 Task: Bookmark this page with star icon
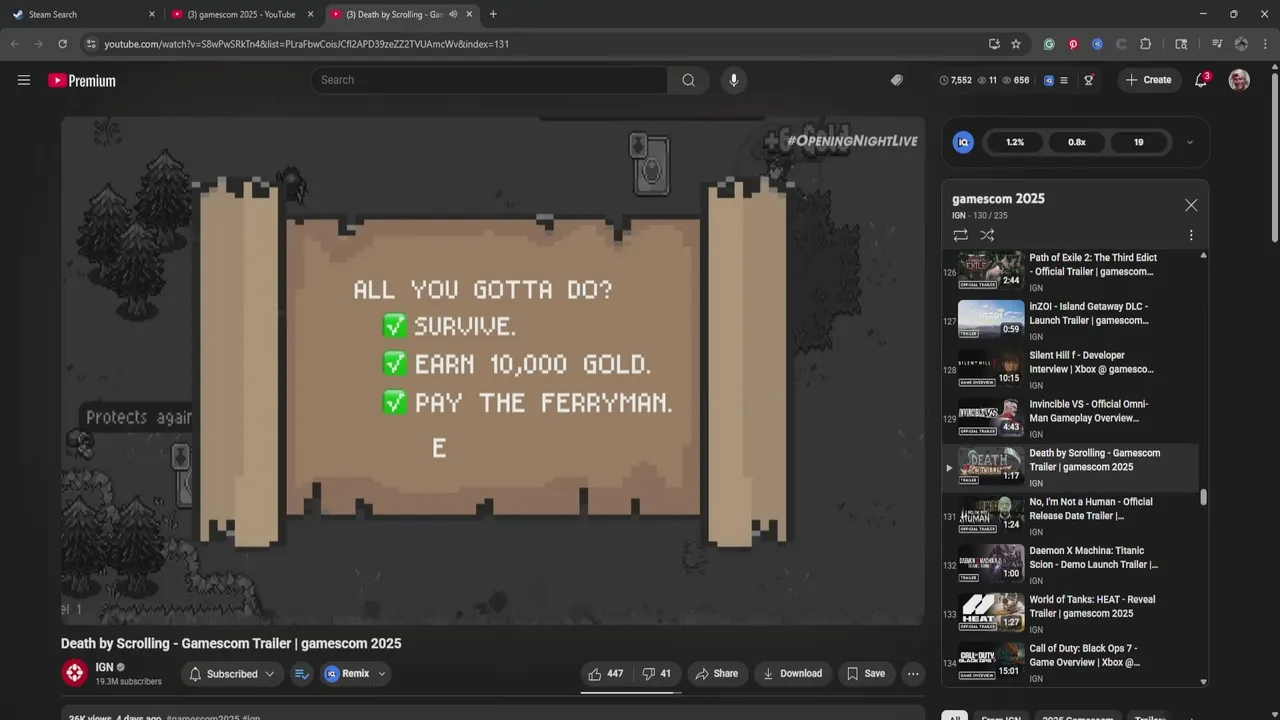click(1016, 44)
